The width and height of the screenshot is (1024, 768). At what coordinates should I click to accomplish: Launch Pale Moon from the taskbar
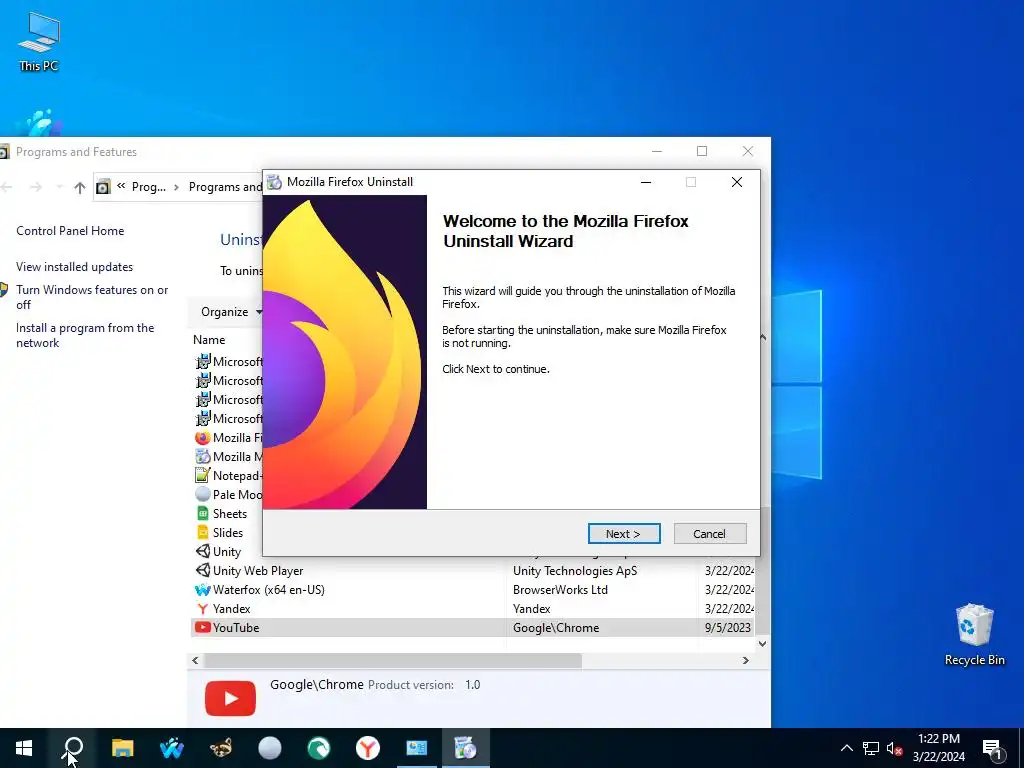270,748
